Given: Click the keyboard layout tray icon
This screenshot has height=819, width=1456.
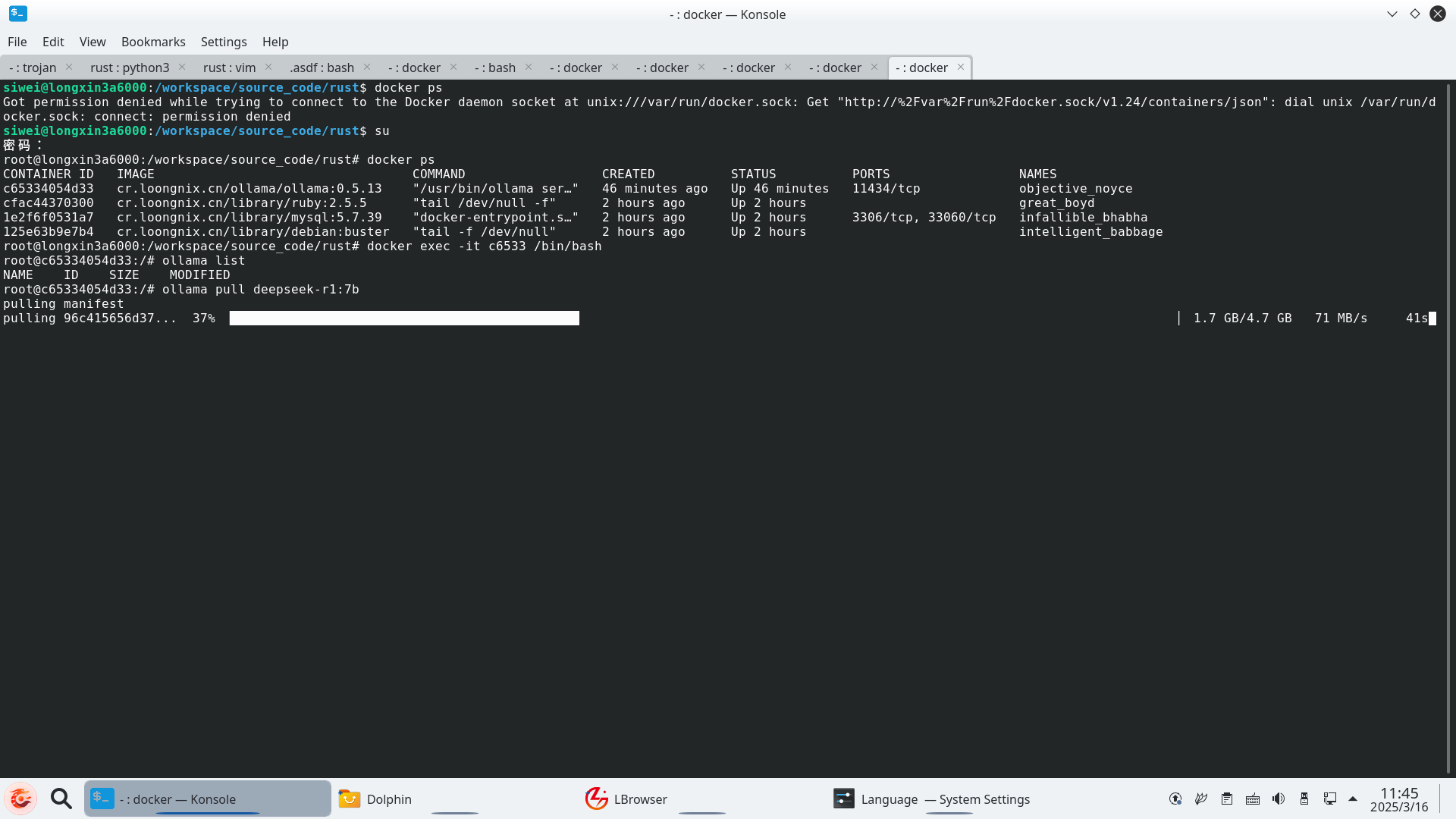Looking at the screenshot, I should point(1253,799).
